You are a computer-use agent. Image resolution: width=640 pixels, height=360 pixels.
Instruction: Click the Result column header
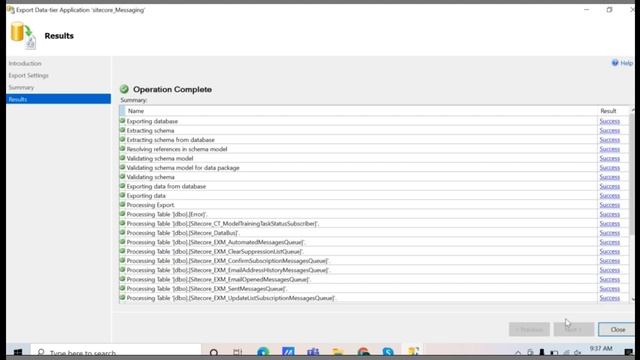(x=608, y=111)
